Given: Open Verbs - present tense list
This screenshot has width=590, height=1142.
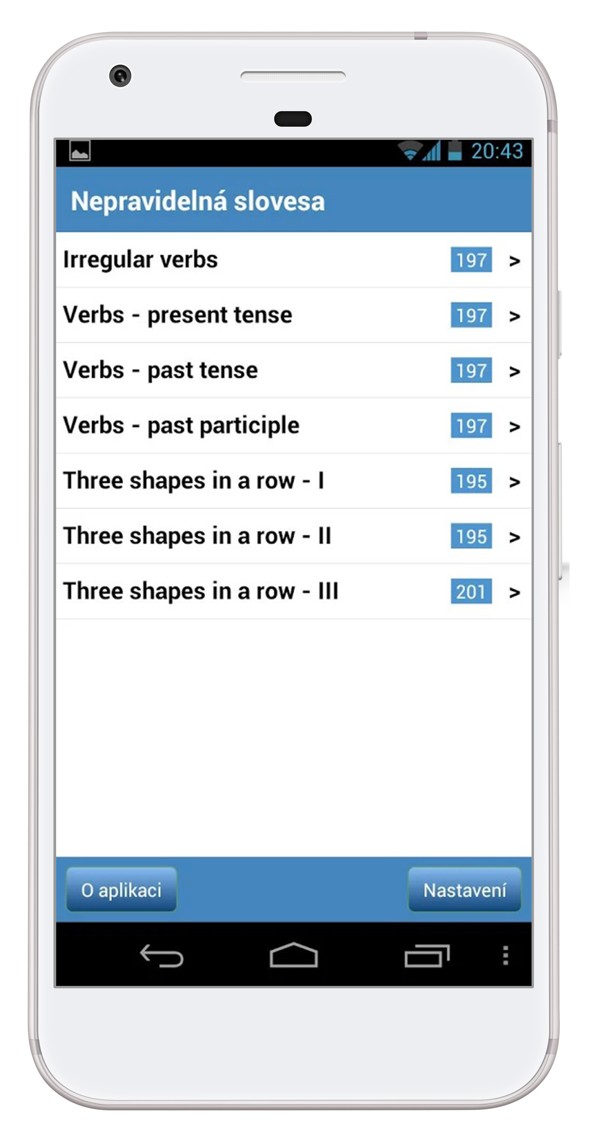Looking at the screenshot, I should [294, 315].
